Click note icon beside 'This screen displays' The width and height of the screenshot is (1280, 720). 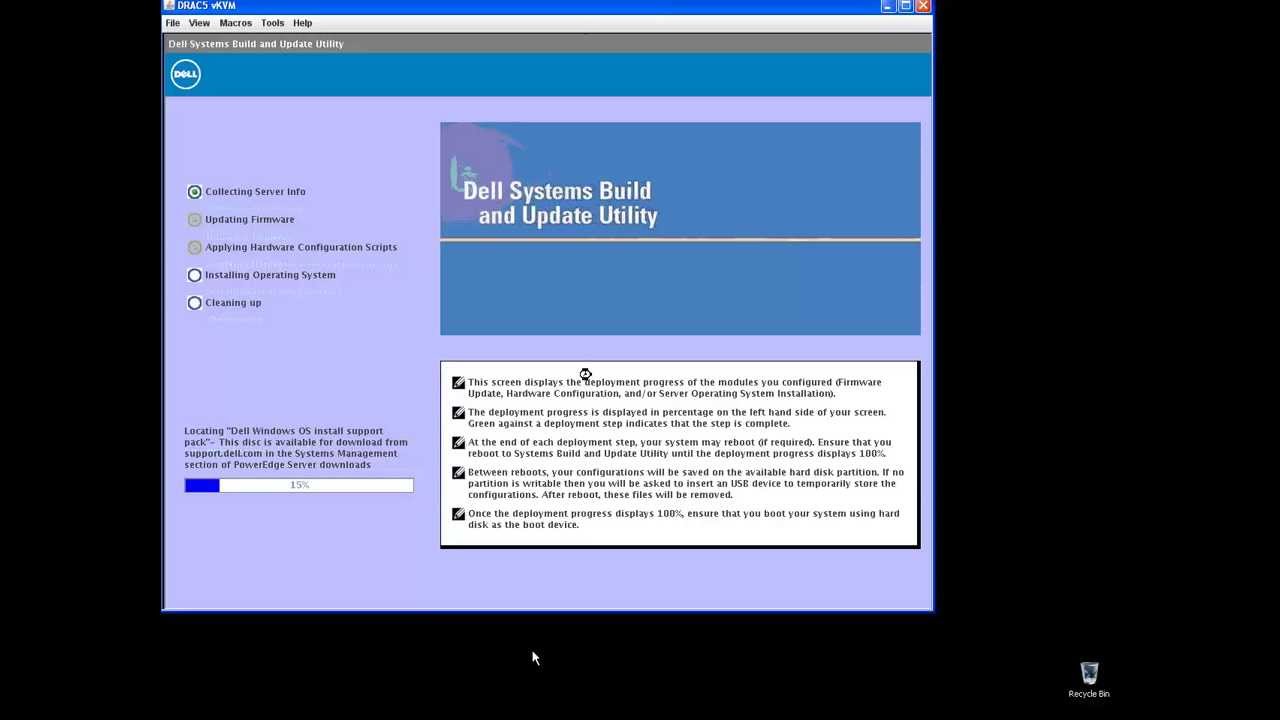coord(458,383)
